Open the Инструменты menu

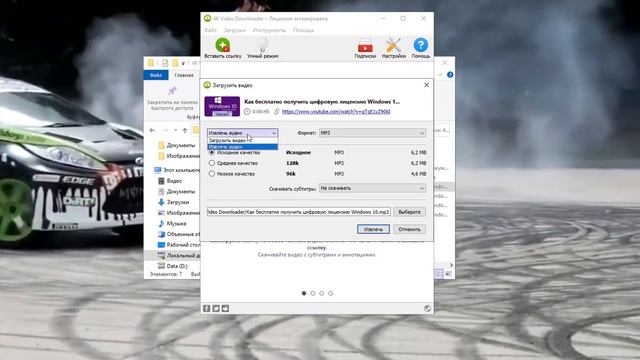pyautogui.click(x=269, y=30)
